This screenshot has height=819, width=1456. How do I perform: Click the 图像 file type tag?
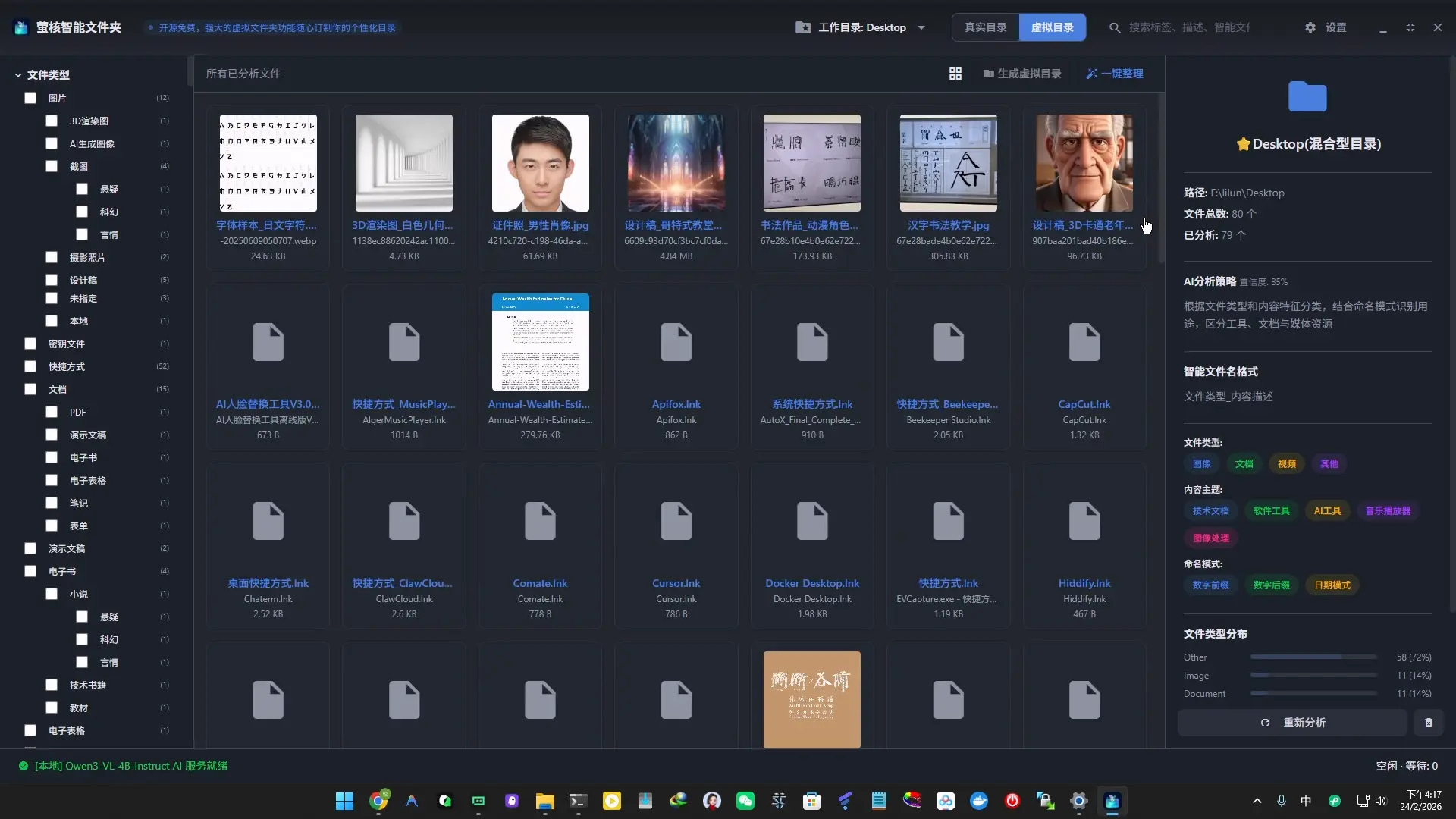coord(1201,464)
